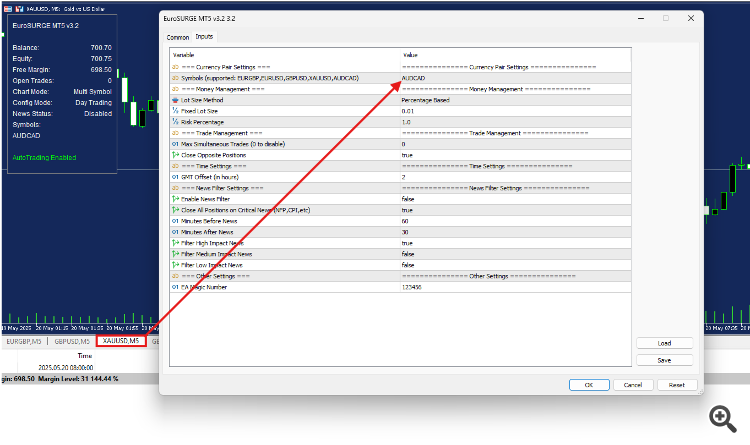Toggle Enable News Filter value false
Image resolution: width=750 pixels, height=445 pixels.
(x=516, y=199)
